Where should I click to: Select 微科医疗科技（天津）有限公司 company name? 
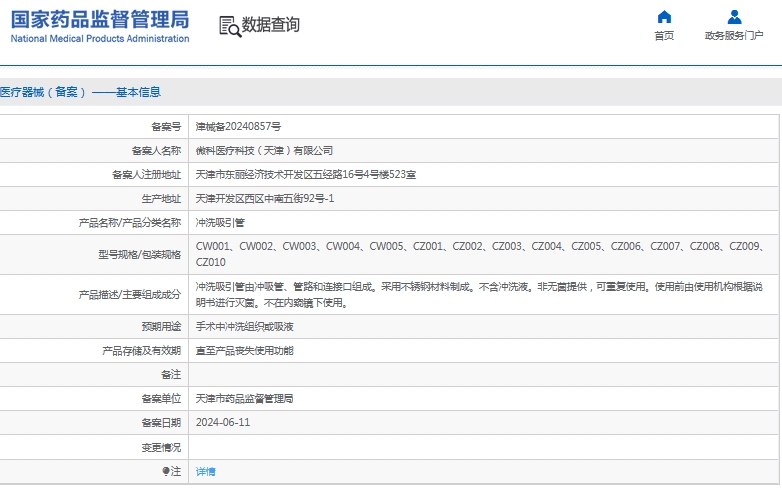pyautogui.click(x=264, y=151)
